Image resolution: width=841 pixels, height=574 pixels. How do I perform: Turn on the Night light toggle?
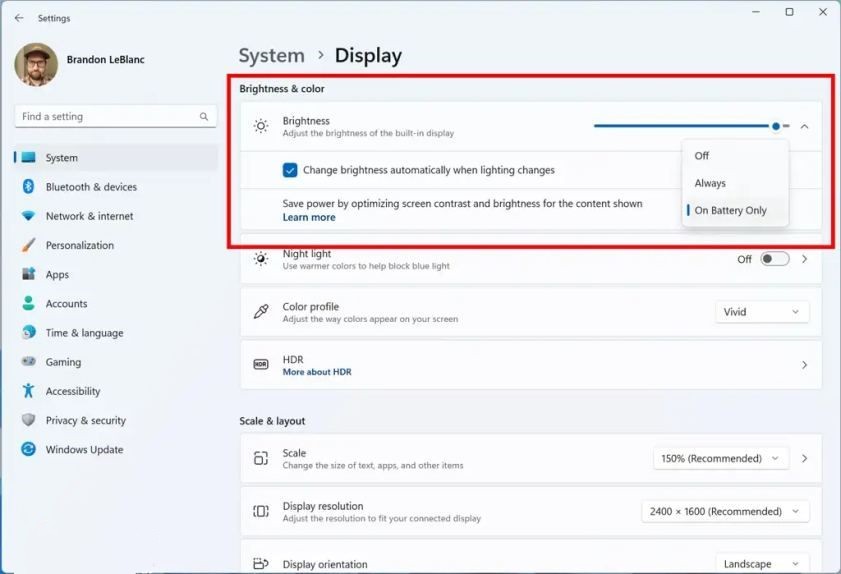pos(774,259)
